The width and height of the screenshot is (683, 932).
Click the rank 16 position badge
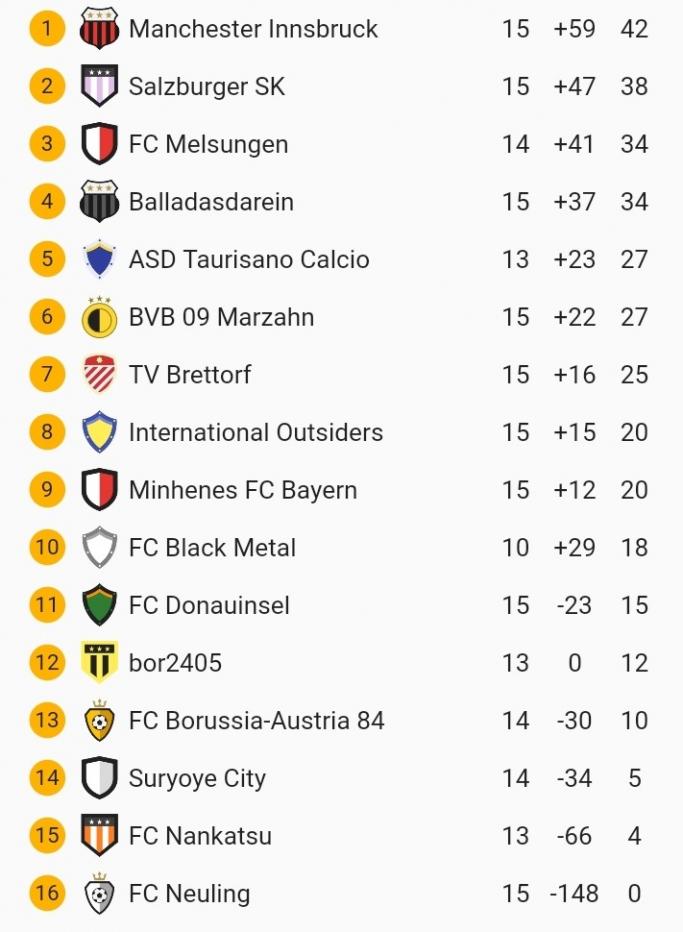pyautogui.click(x=47, y=894)
